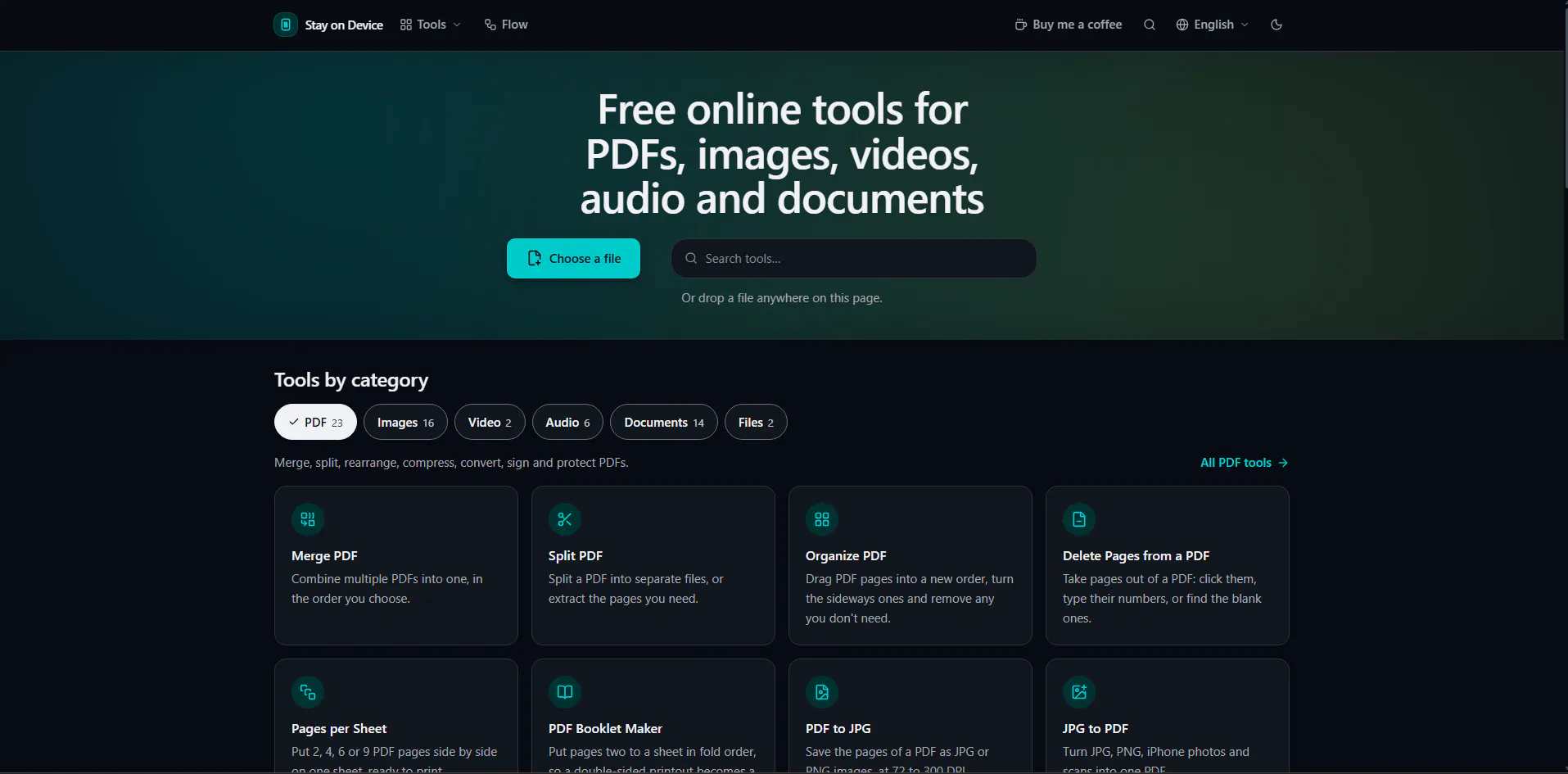Click the globe icon beside English
Screen dimensions: 1568x774
click(1182, 25)
